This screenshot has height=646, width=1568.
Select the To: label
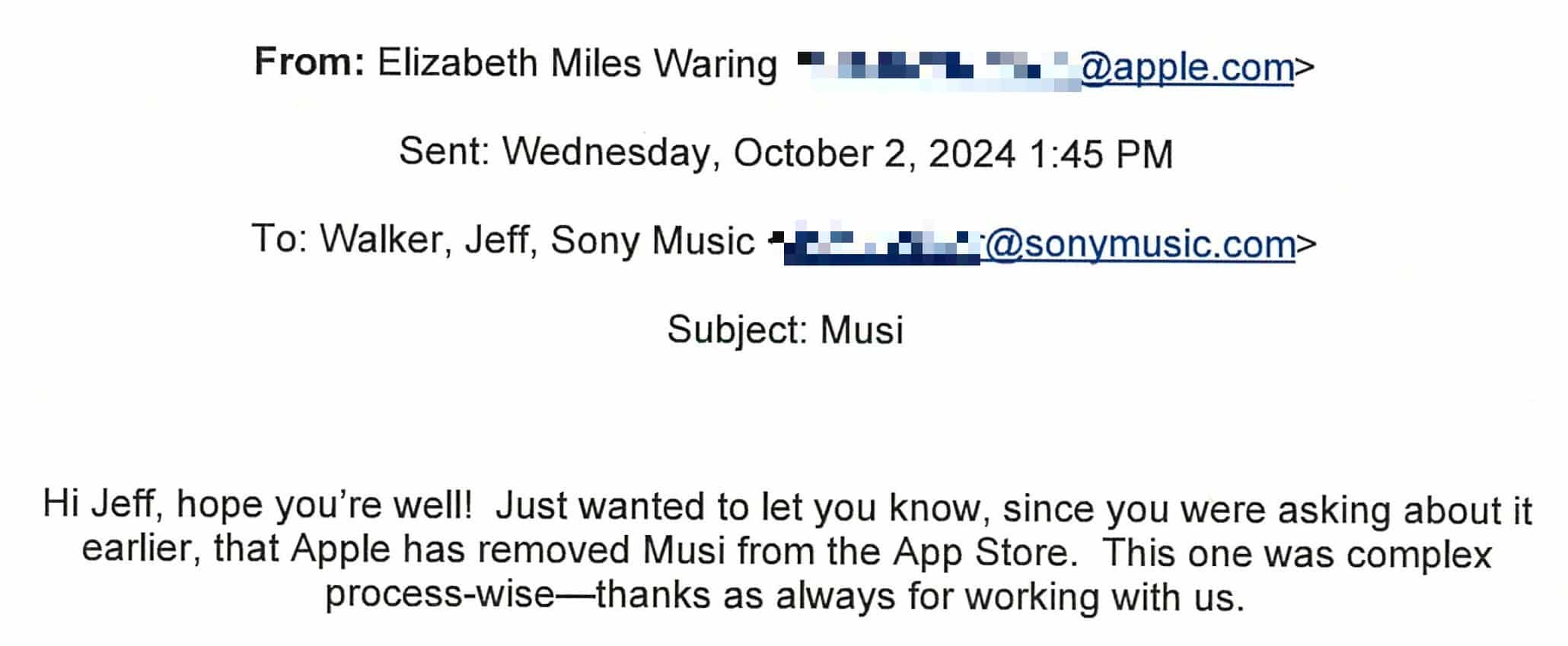click(279, 240)
